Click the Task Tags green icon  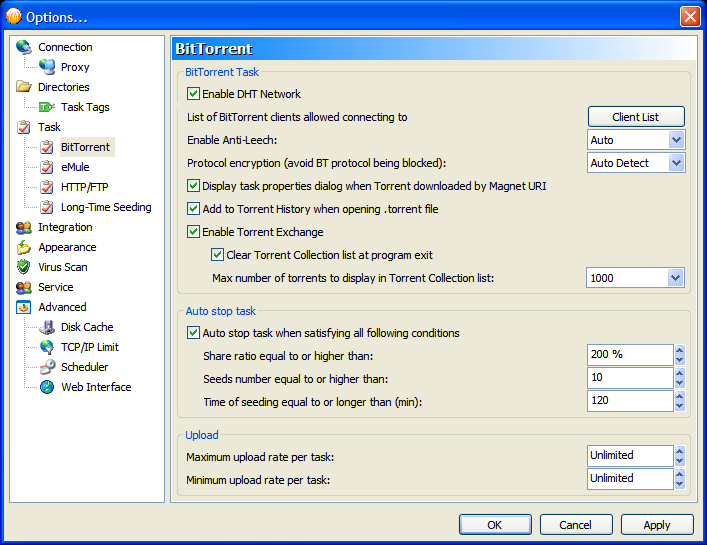pos(47,107)
